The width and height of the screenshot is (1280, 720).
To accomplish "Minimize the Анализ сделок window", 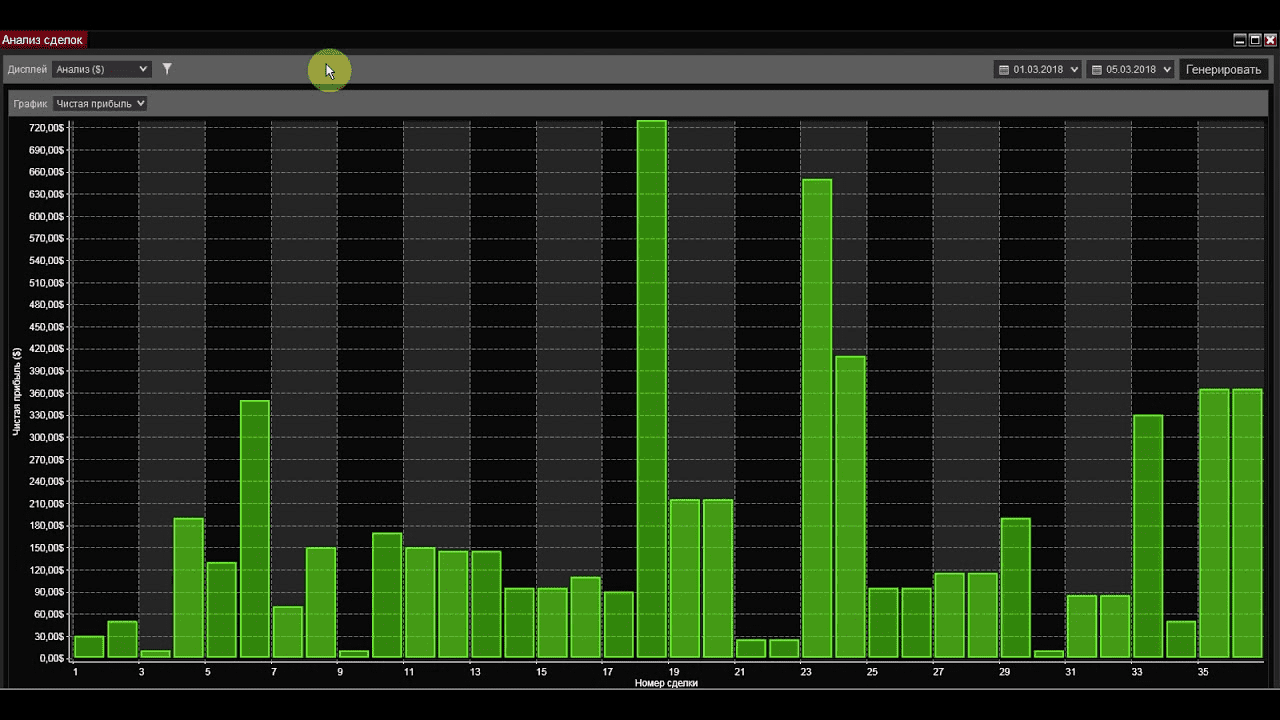I will (1240, 40).
